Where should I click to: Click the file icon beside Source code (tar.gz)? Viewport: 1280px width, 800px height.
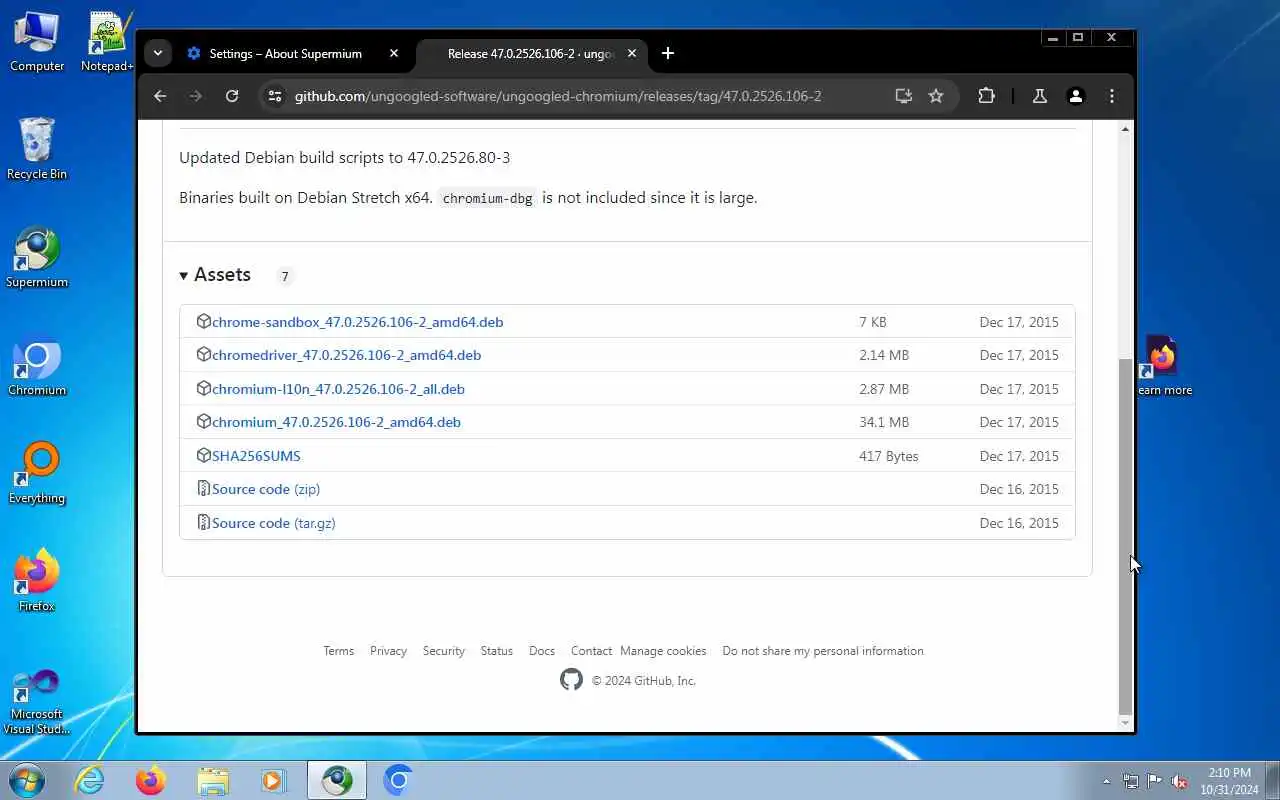[203, 522]
